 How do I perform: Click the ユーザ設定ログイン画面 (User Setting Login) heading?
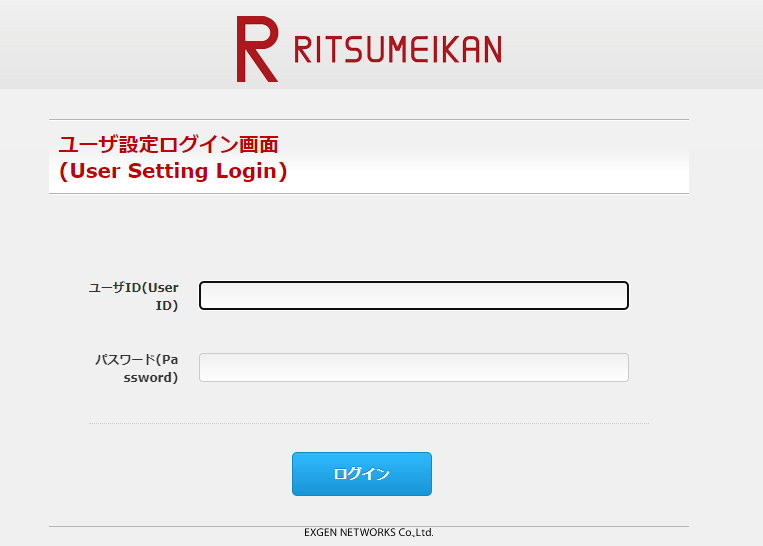pyautogui.click(x=173, y=158)
